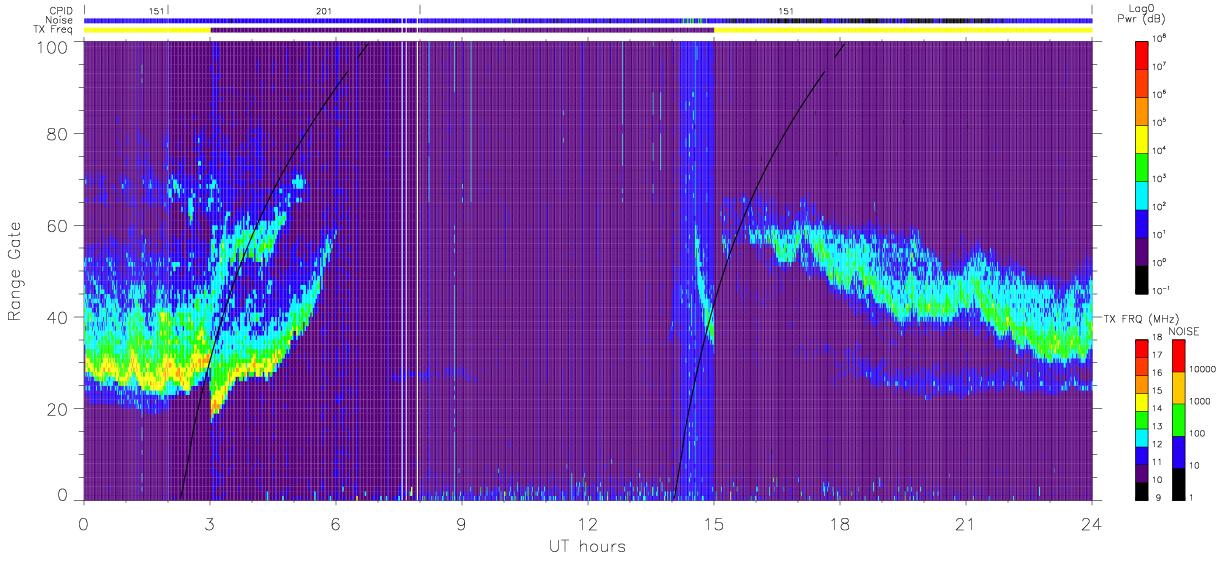The height and width of the screenshot is (567, 1228).
Task: Select the 12 tick on UT hours axis
Action: click(587, 524)
